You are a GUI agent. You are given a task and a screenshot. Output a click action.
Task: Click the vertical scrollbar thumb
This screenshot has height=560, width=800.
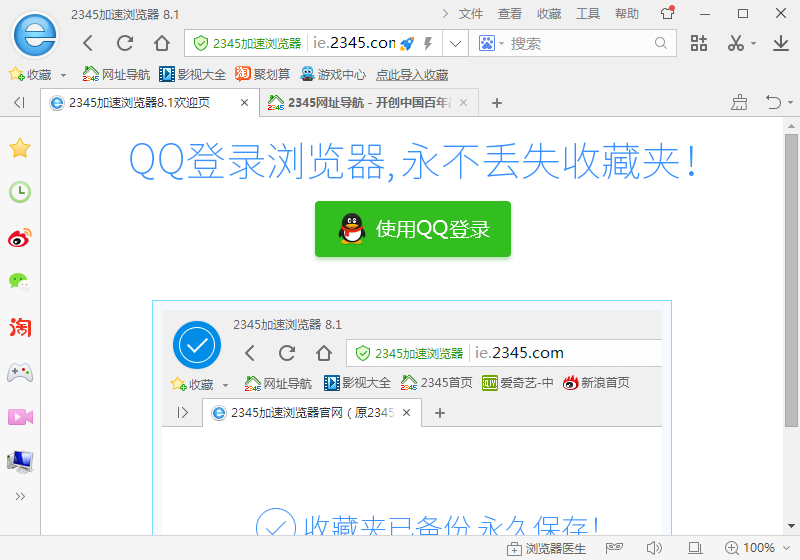click(x=791, y=280)
